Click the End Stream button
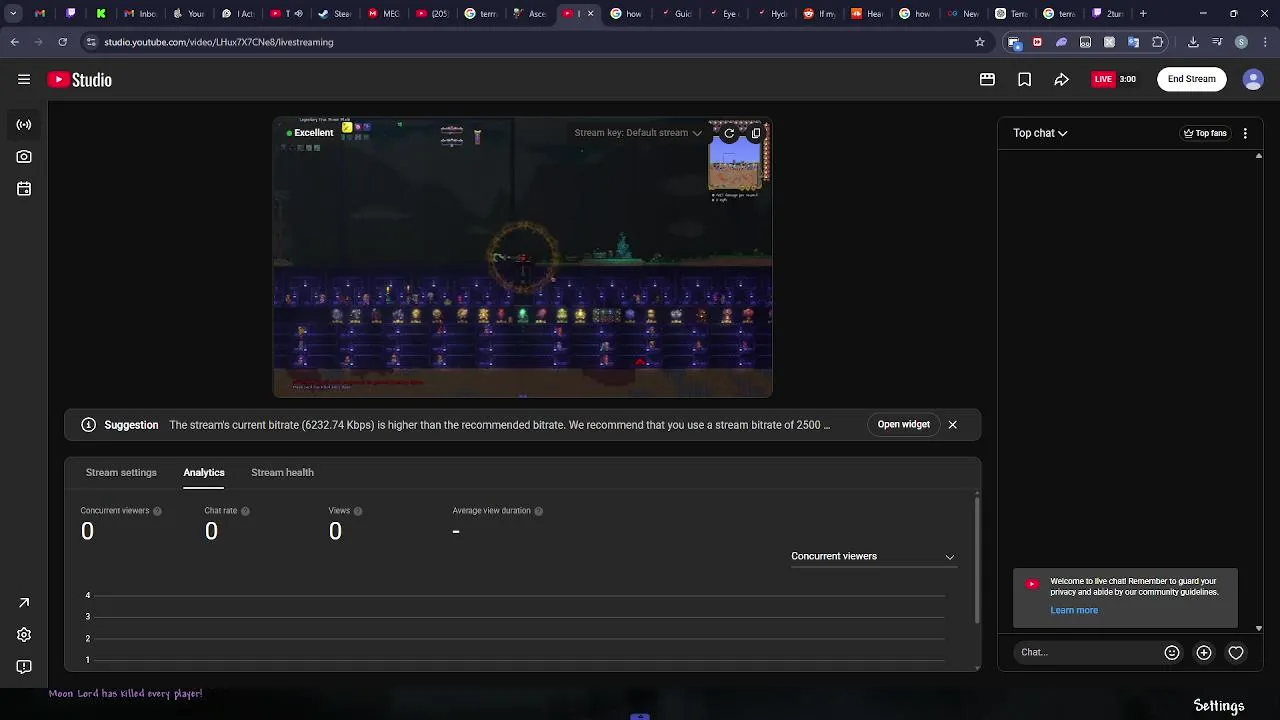1280x720 pixels. coord(1192,79)
